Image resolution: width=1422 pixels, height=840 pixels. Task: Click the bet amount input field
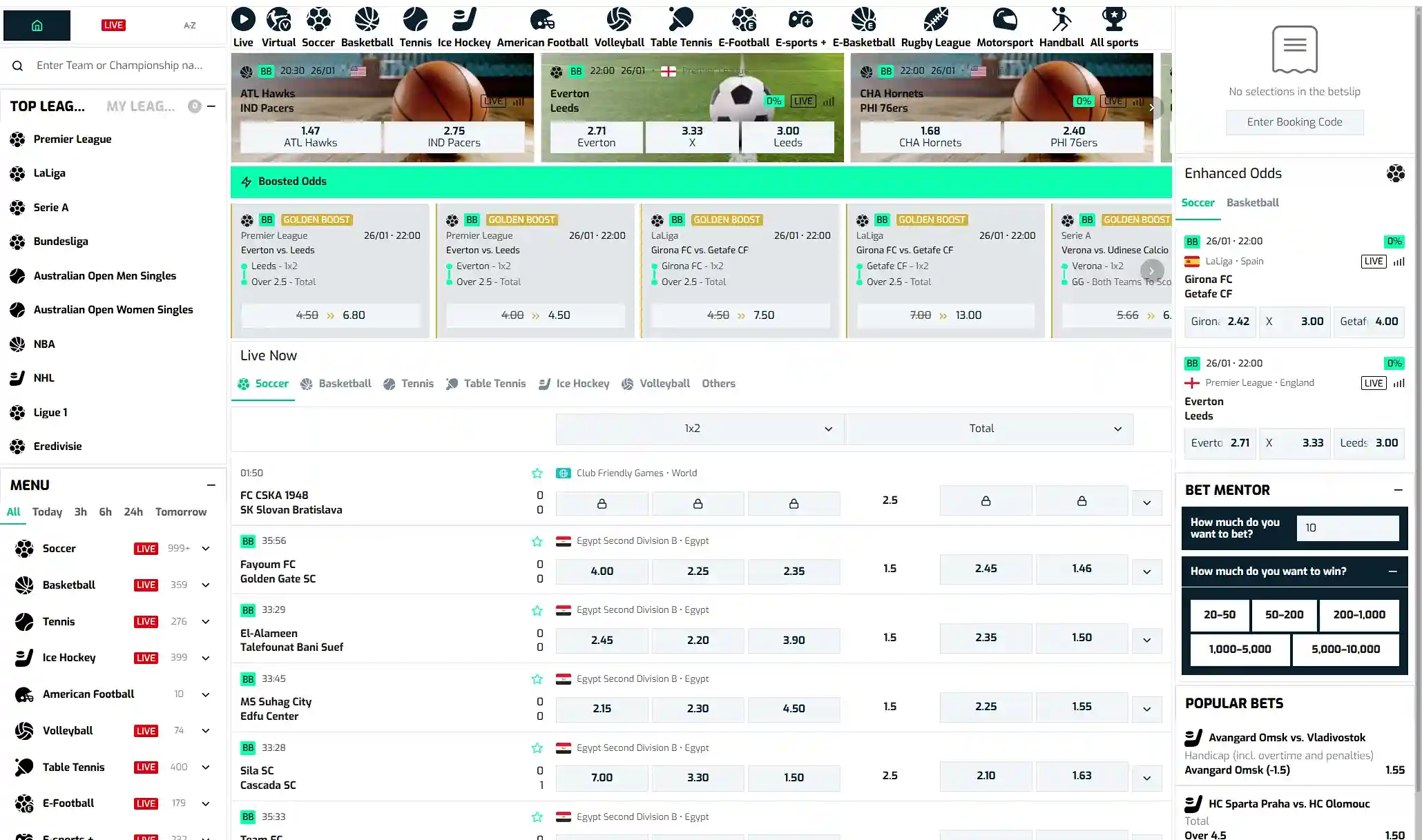click(1347, 528)
